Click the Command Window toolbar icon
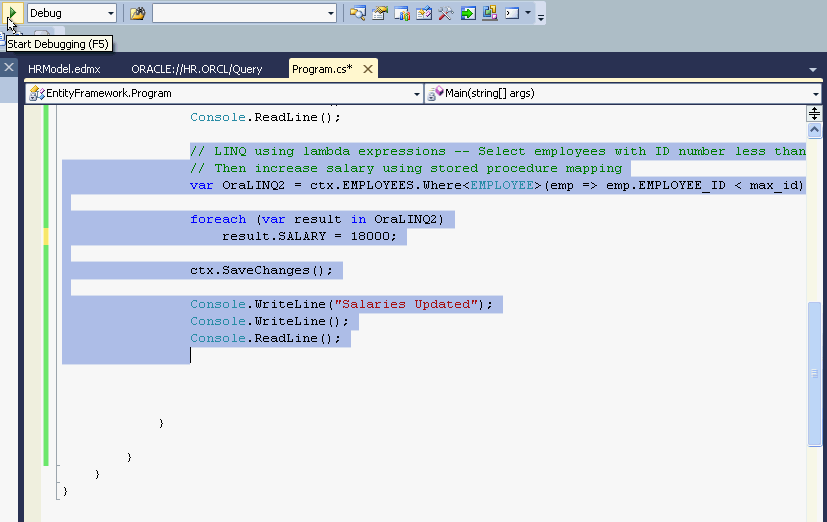This screenshot has height=522, width=827. click(x=511, y=13)
